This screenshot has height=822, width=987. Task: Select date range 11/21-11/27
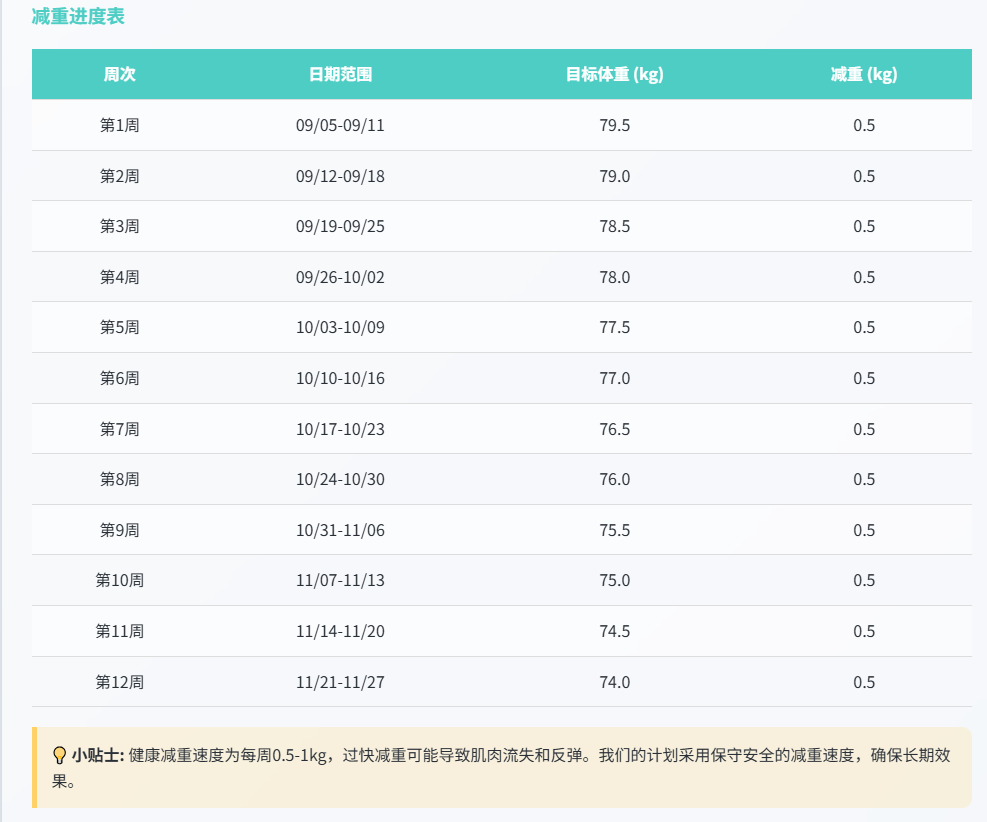(x=340, y=682)
